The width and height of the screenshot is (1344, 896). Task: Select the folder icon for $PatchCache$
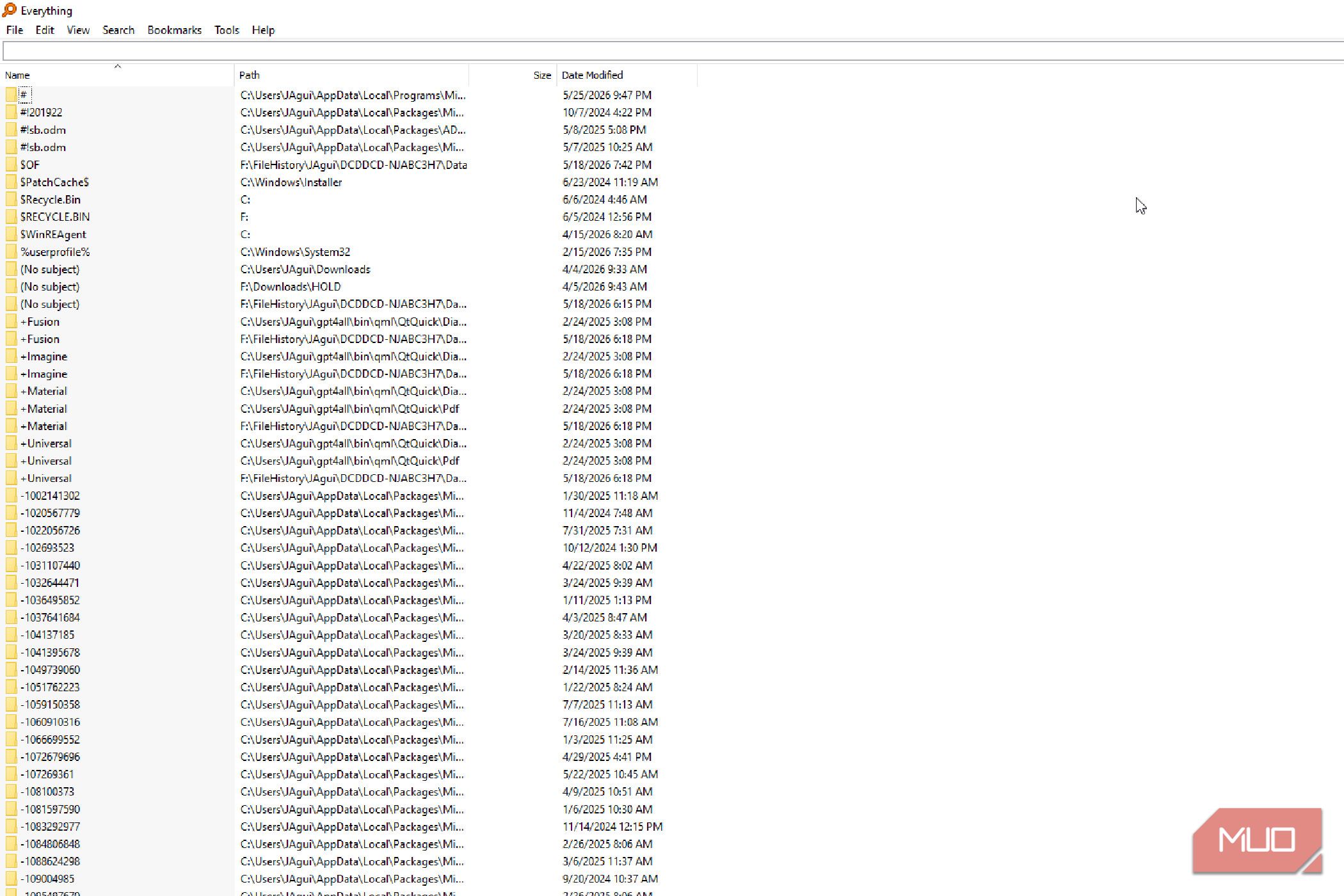point(11,182)
